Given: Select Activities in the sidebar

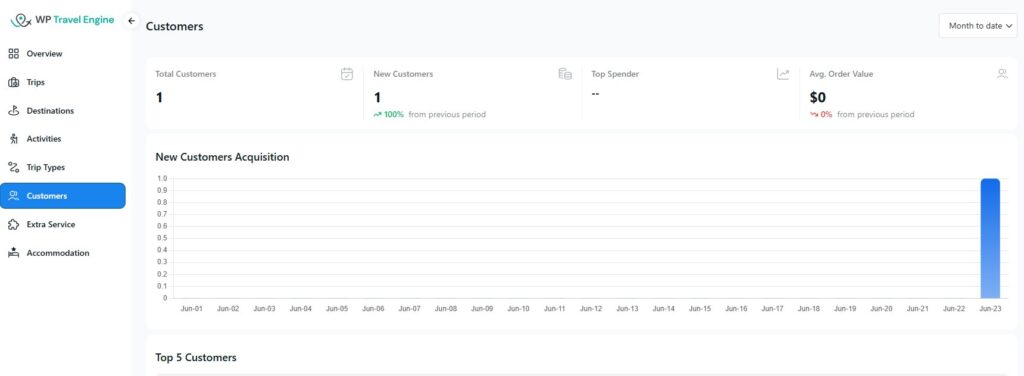Looking at the screenshot, I should (63, 139).
